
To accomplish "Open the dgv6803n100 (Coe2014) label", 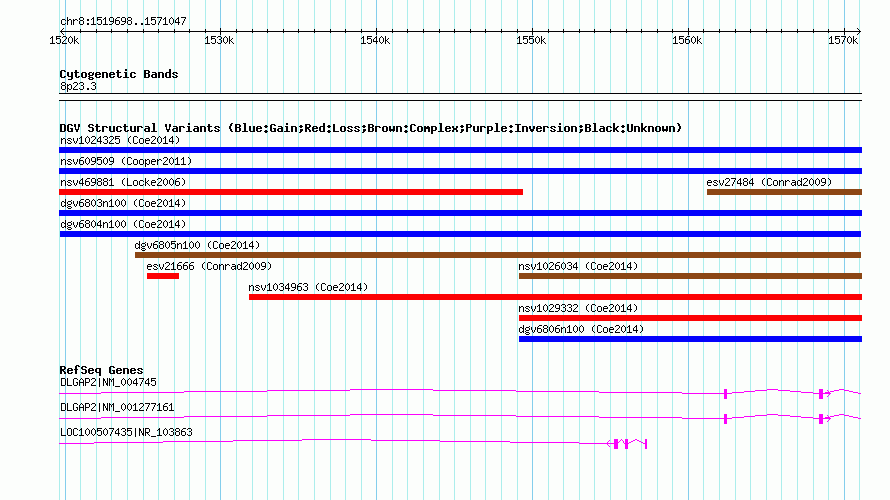I will [x=123, y=203].
